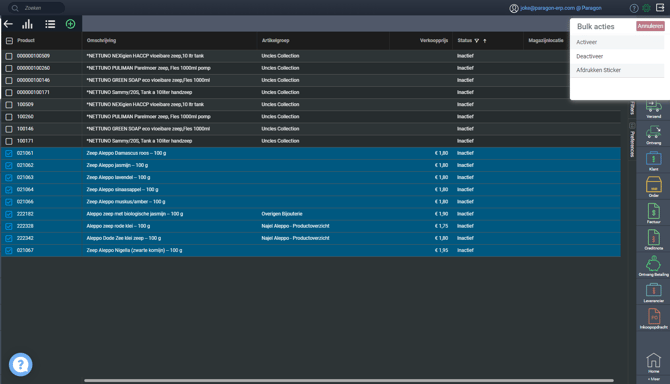Viewport: 670px width, 384px height.
Task: Sort by Product column header
Action: pos(26,41)
